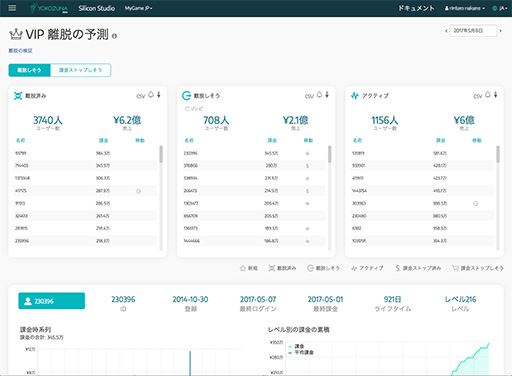Toggle the ゾンビ radio option
The width and height of the screenshot is (512, 376).
click(187, 109)
